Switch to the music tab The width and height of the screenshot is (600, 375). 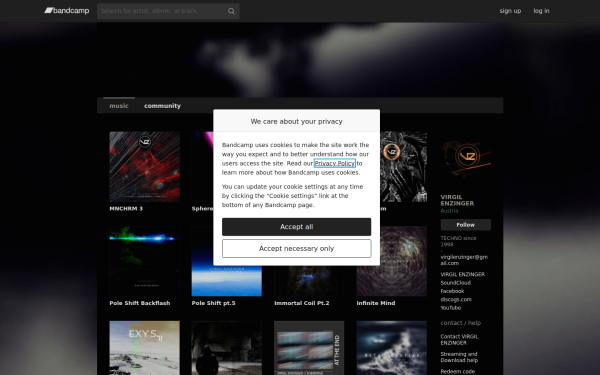pos(119,106)
